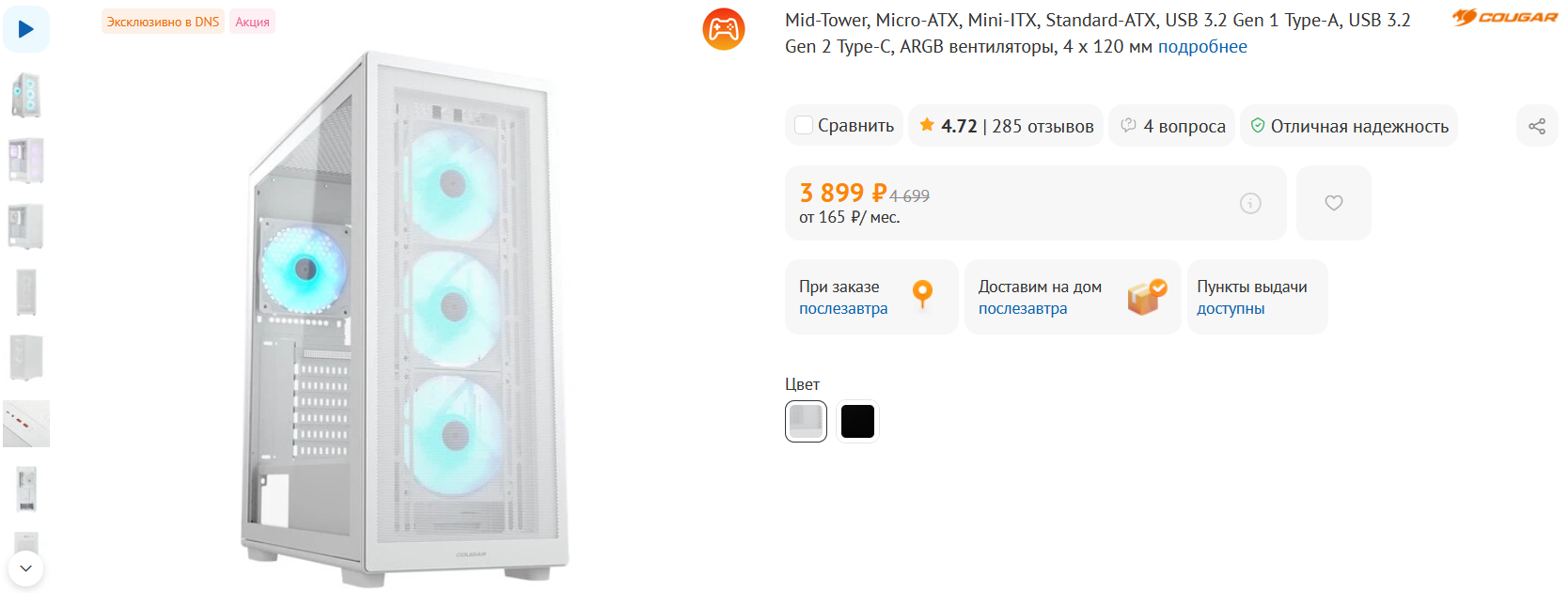Open the 285 отзывов reviews

click(x=1043, y=126)
